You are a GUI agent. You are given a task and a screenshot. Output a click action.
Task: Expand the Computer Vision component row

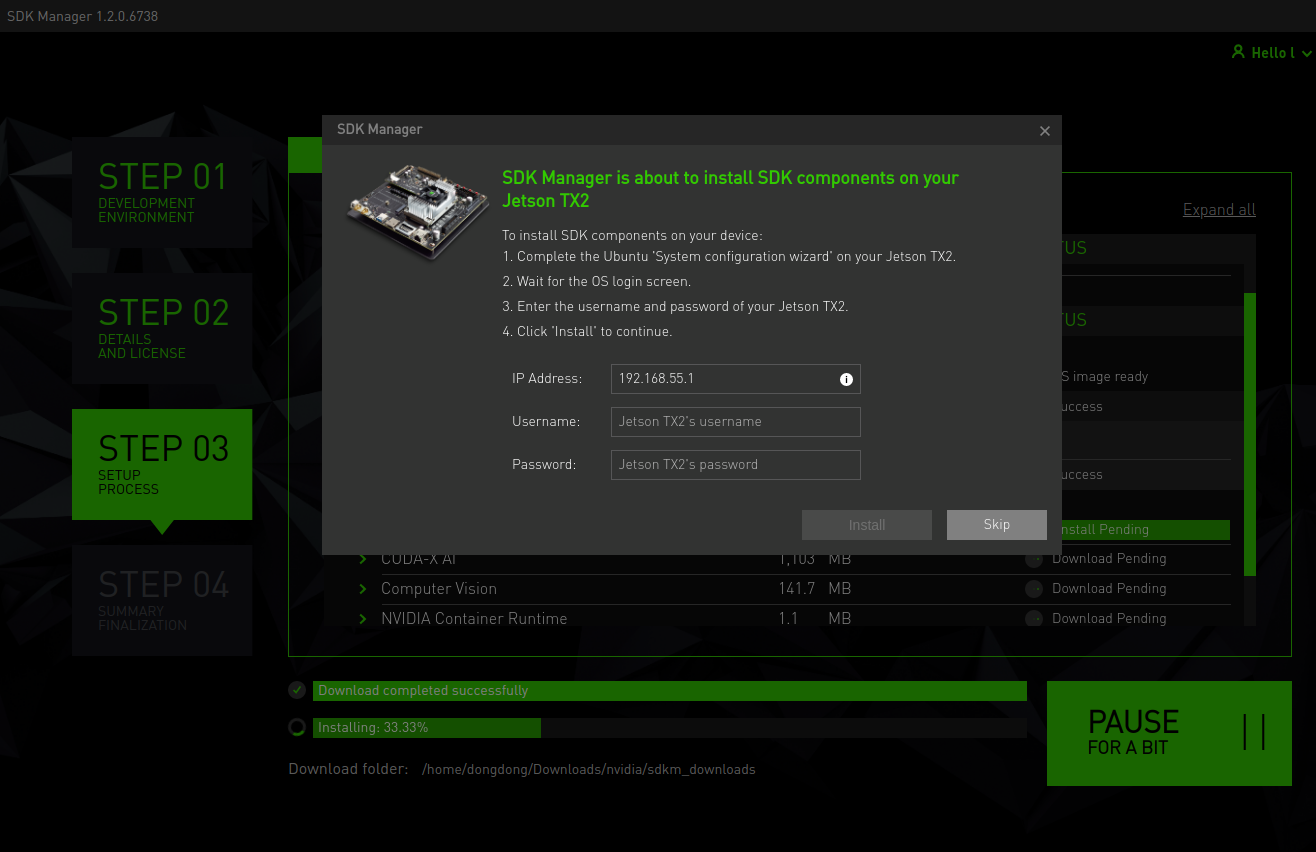point(363,589)
